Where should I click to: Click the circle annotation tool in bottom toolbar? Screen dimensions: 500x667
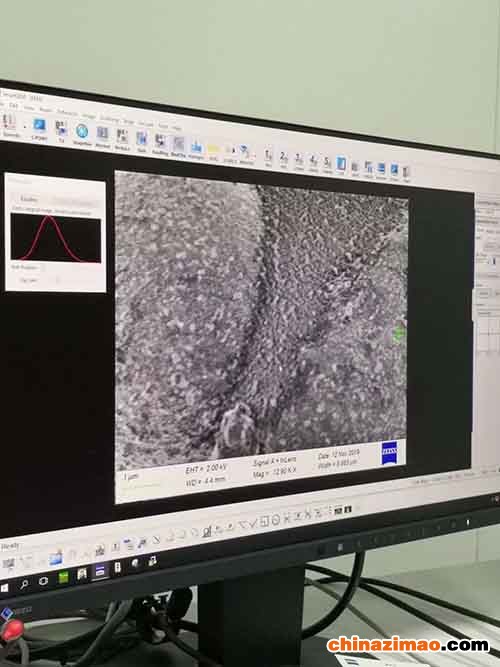click(x=275, y=520)
